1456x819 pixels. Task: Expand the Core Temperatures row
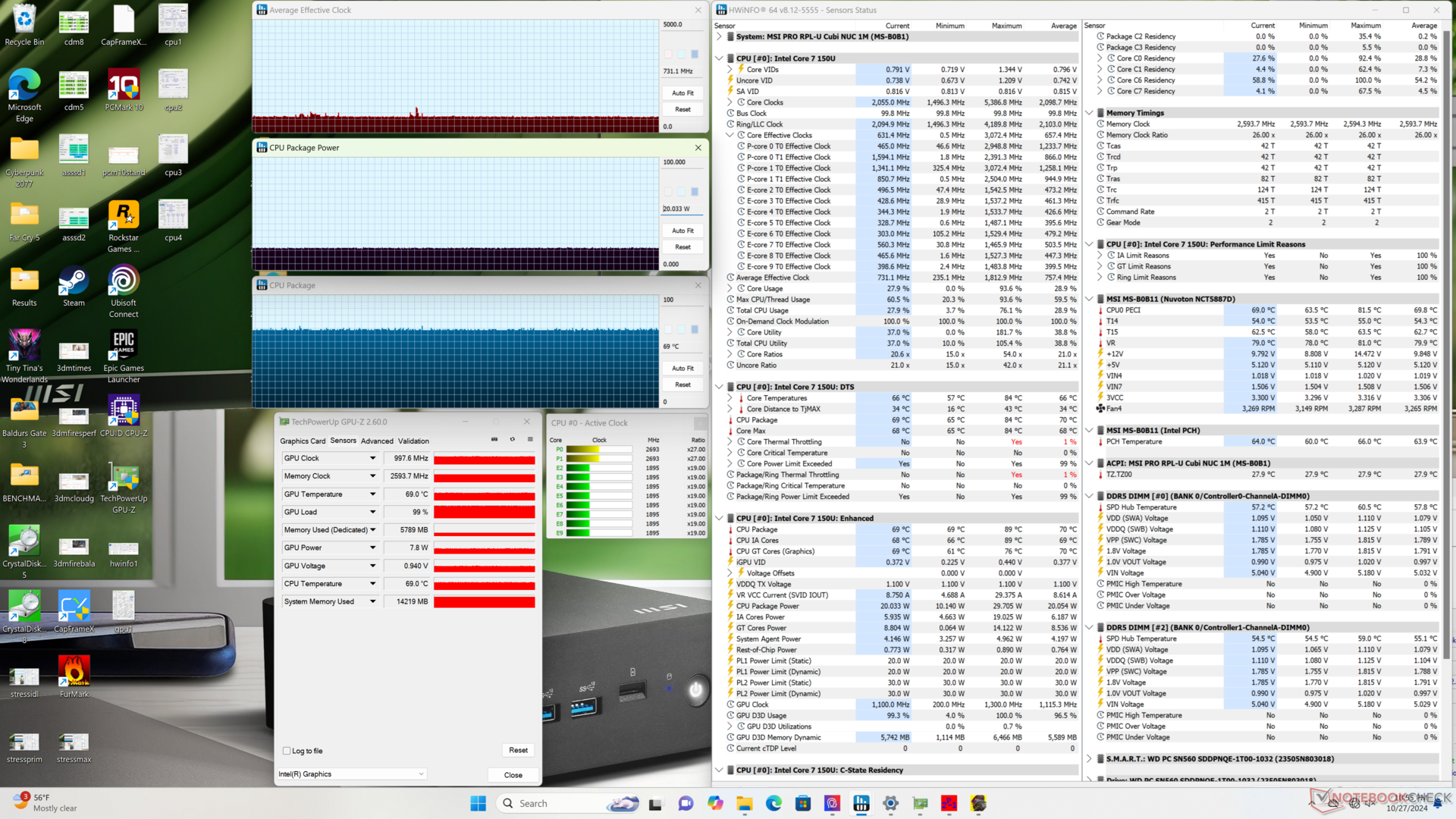[730, 398]
